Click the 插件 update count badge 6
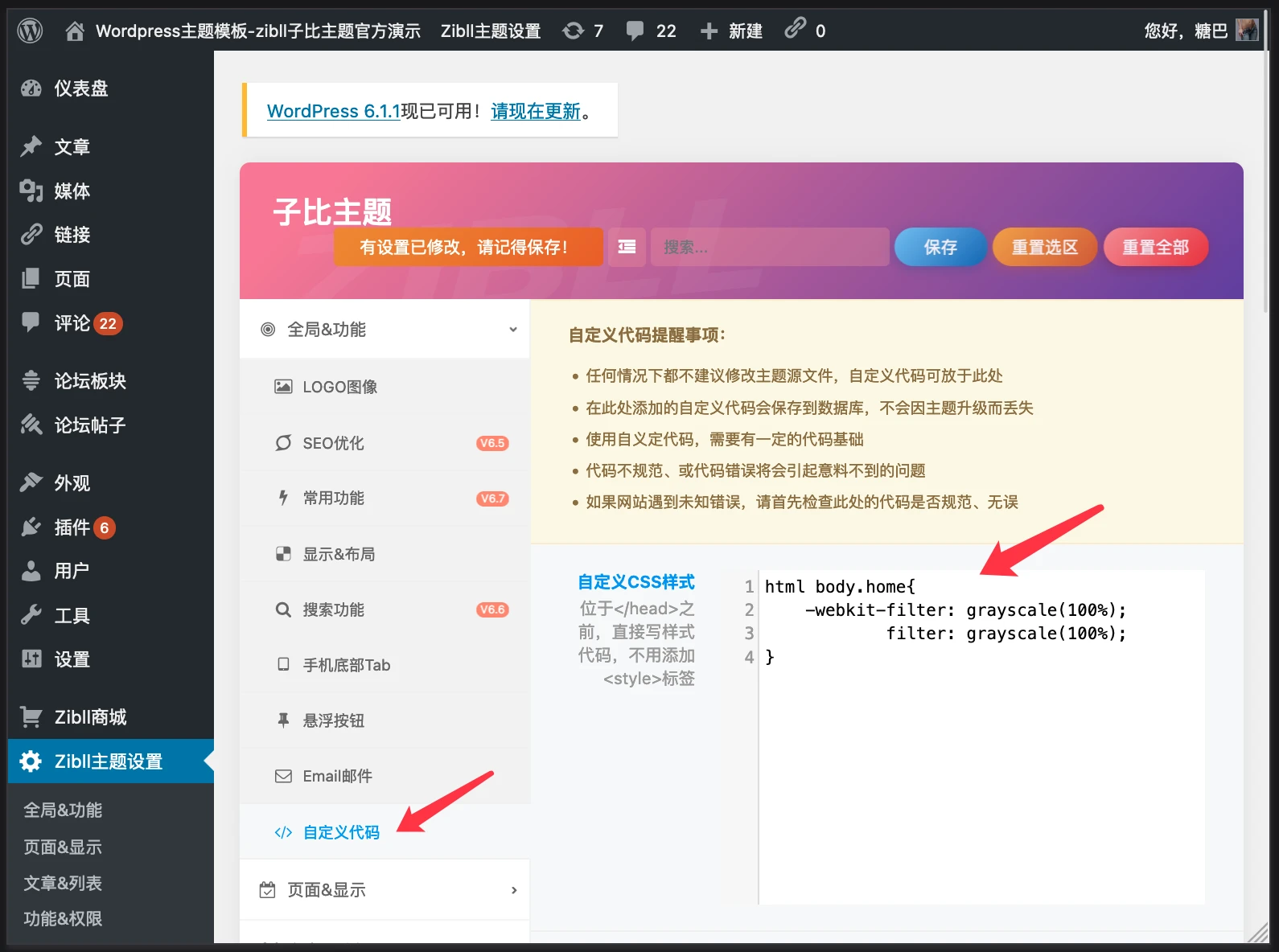The image size is (1279, 952). [x=105, y=527]
